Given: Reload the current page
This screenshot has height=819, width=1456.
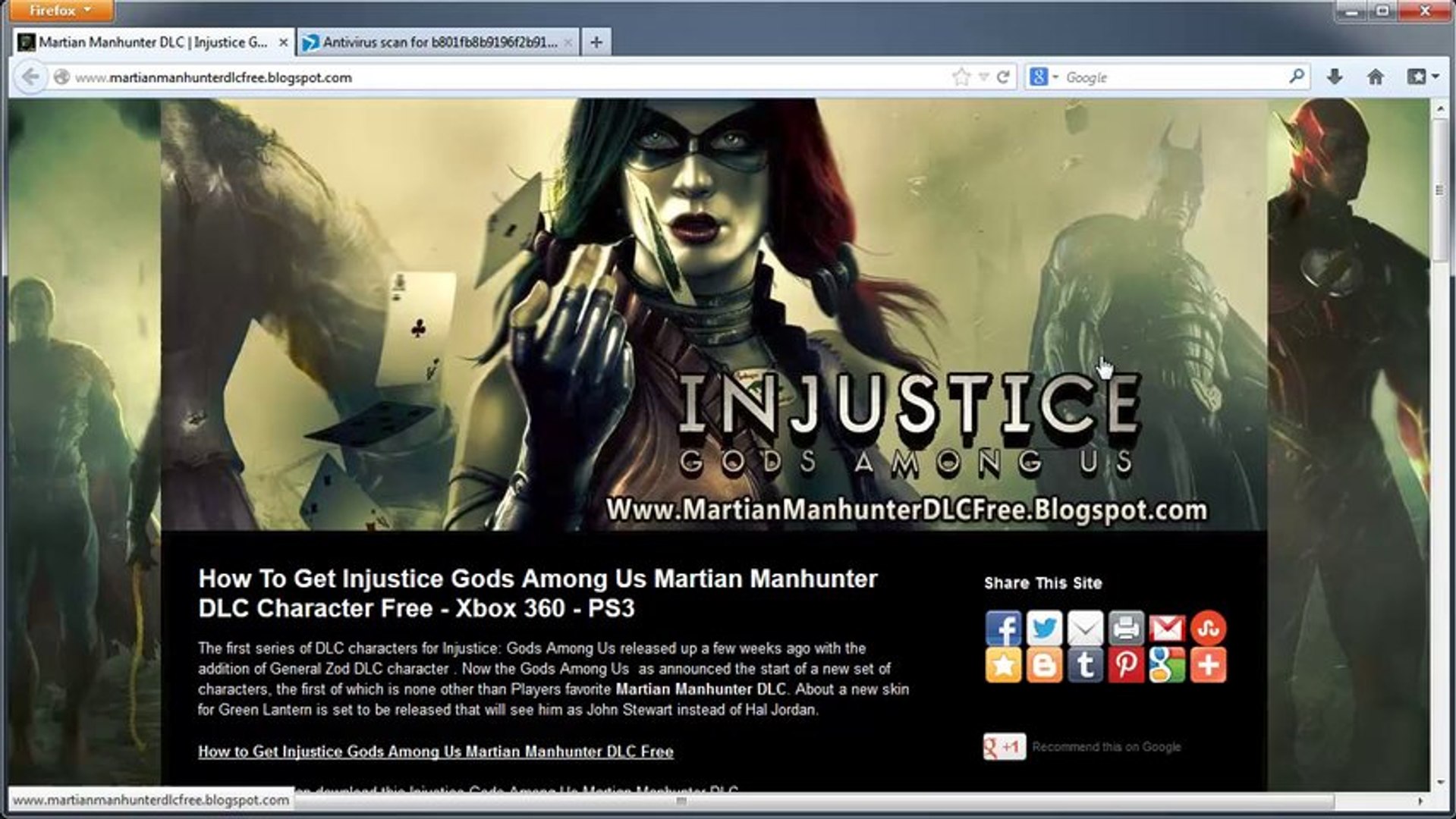Looking at the screenshot, I should pos(1003,77).
